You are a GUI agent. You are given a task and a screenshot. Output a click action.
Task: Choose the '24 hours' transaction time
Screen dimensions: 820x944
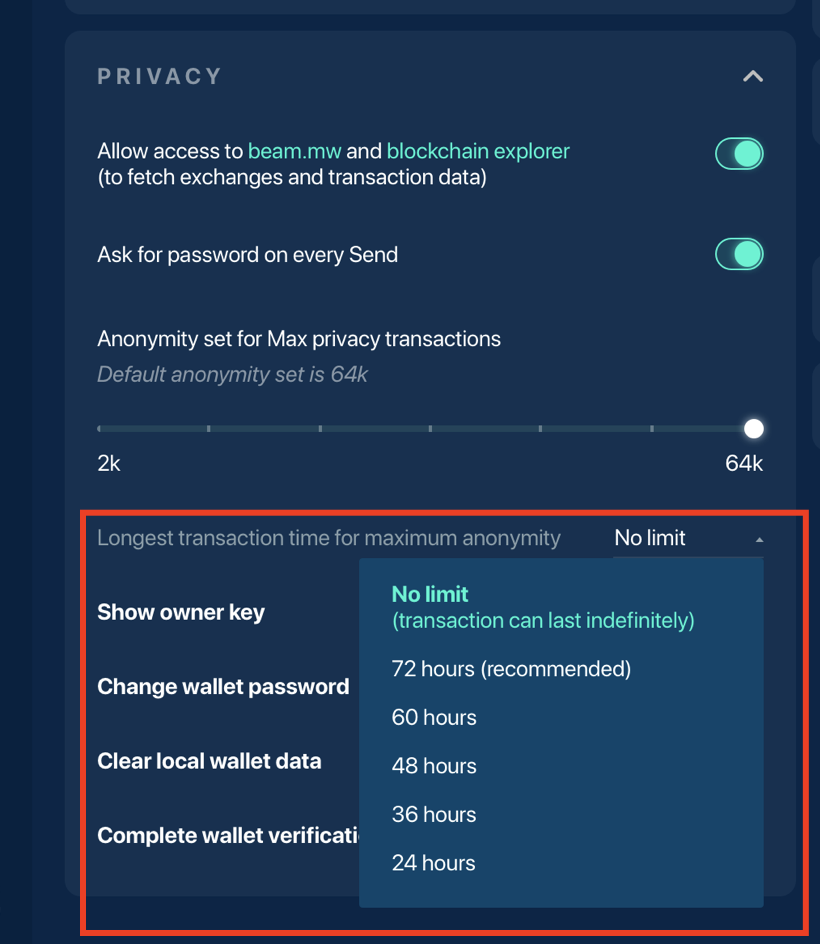[x=433, y=862]
